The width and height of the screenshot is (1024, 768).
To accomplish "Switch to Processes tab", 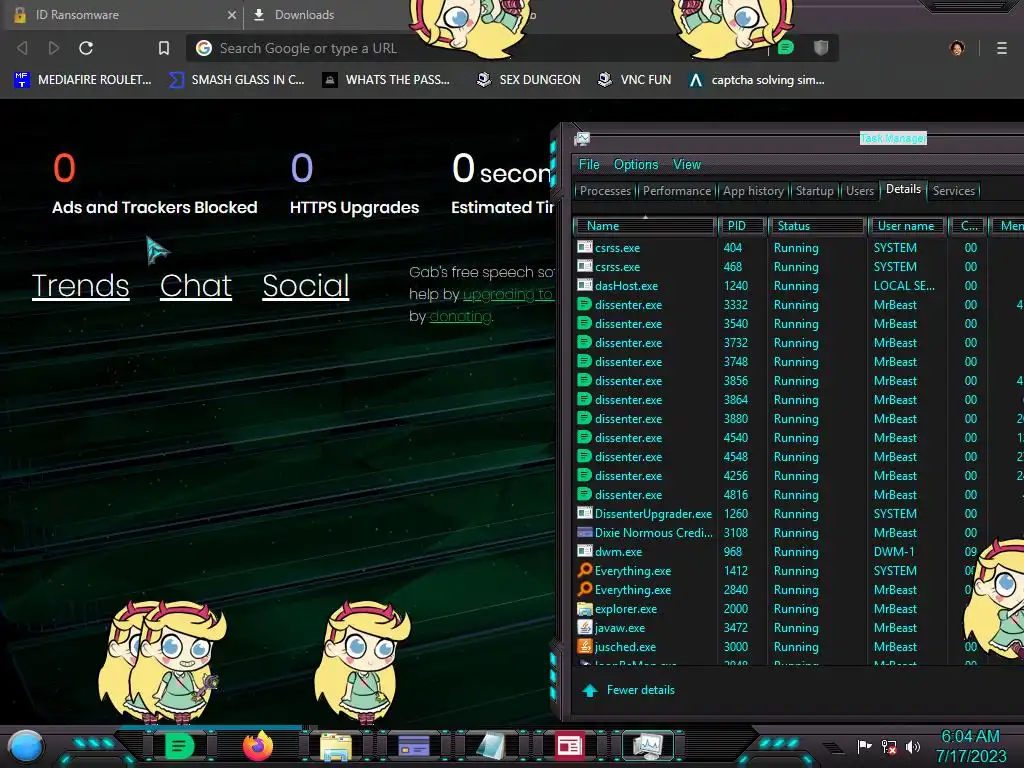I will (x=605, y=191).
